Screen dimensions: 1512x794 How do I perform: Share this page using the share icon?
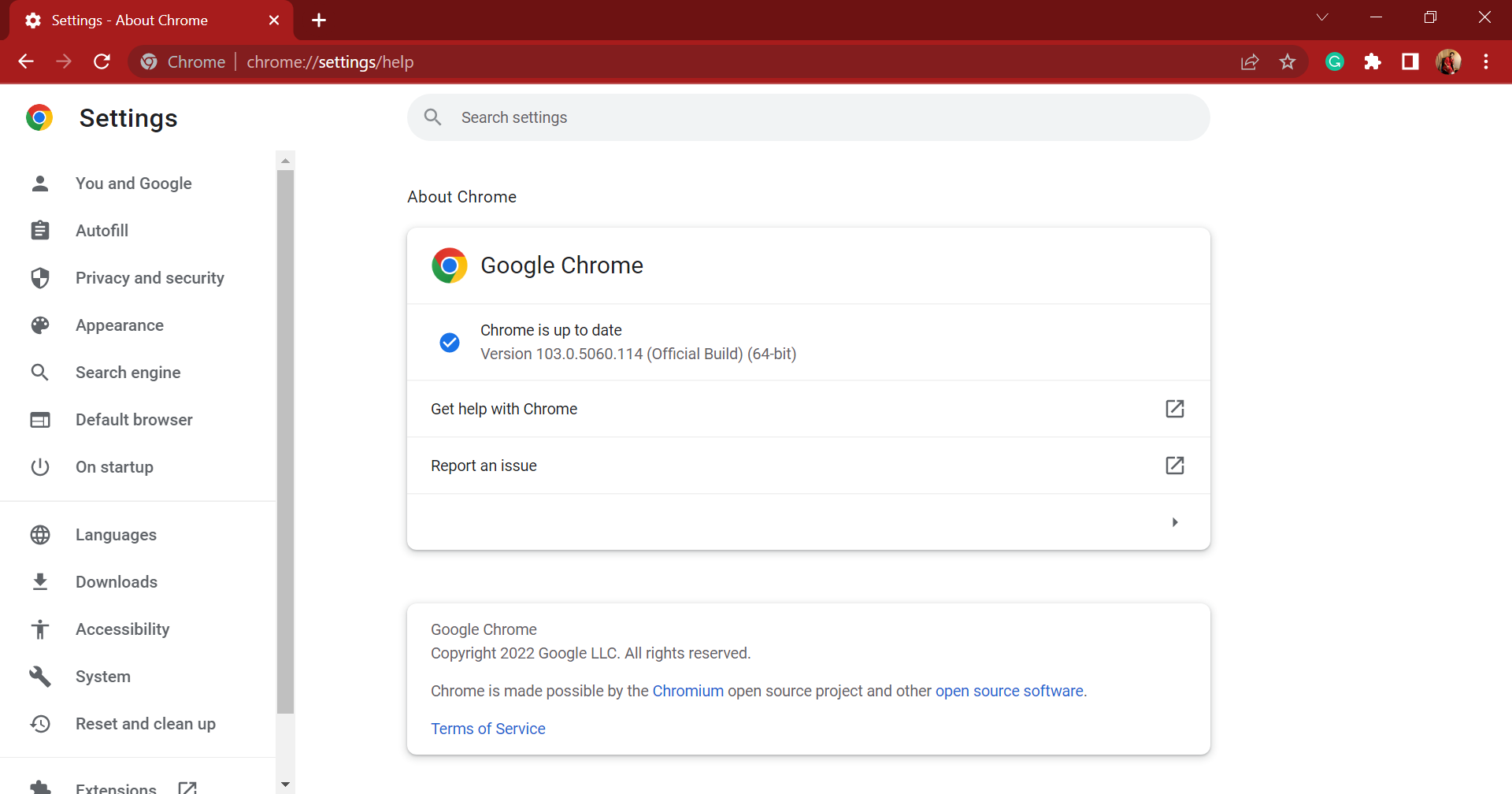(x=1250, y=61)
